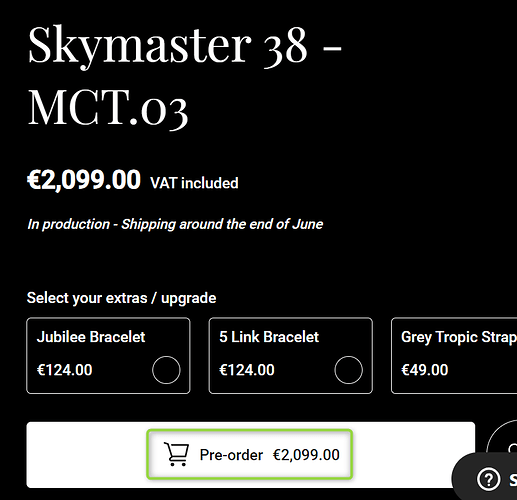Click the round icon button beside Pre-order

click(x=502, y=437)
